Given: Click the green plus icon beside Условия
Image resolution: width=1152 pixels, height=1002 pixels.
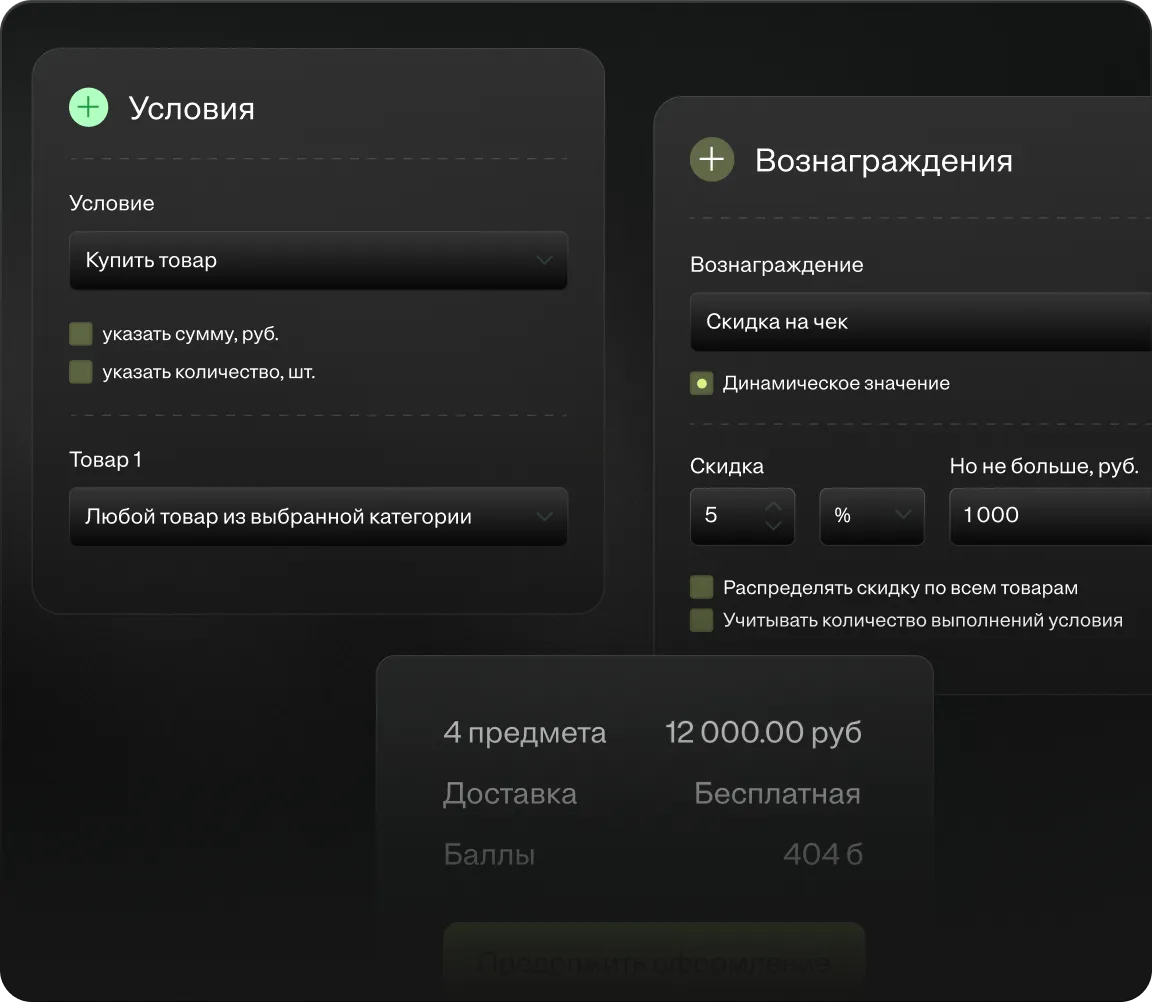Looking at the screenshot, I should click(x=88, y=107).
